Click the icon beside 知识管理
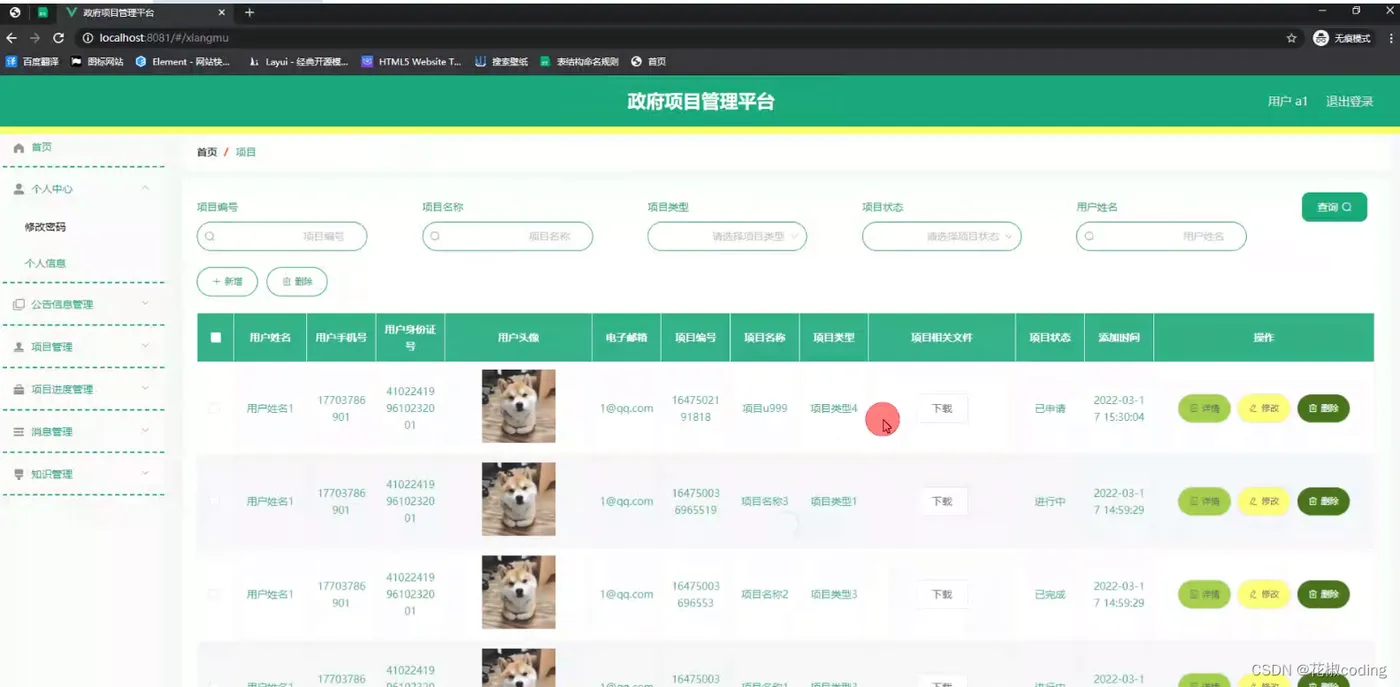The height and width of the screenshot is (687, 1400). [18, 474]
